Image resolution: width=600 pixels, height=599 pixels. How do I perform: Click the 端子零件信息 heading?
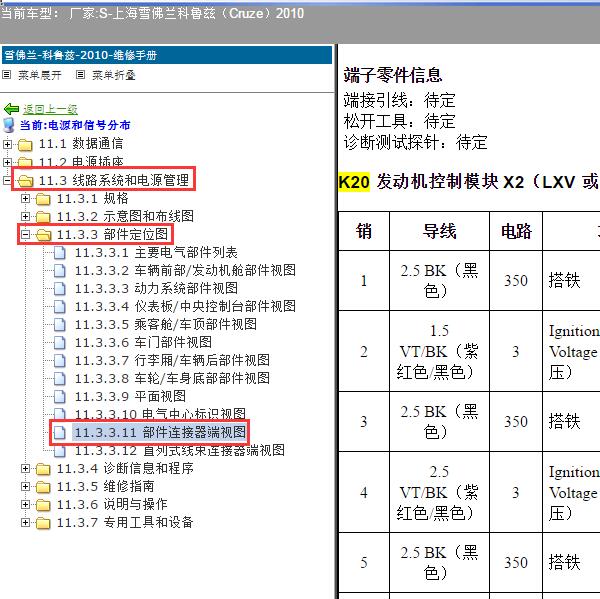(x=393, y=75)
